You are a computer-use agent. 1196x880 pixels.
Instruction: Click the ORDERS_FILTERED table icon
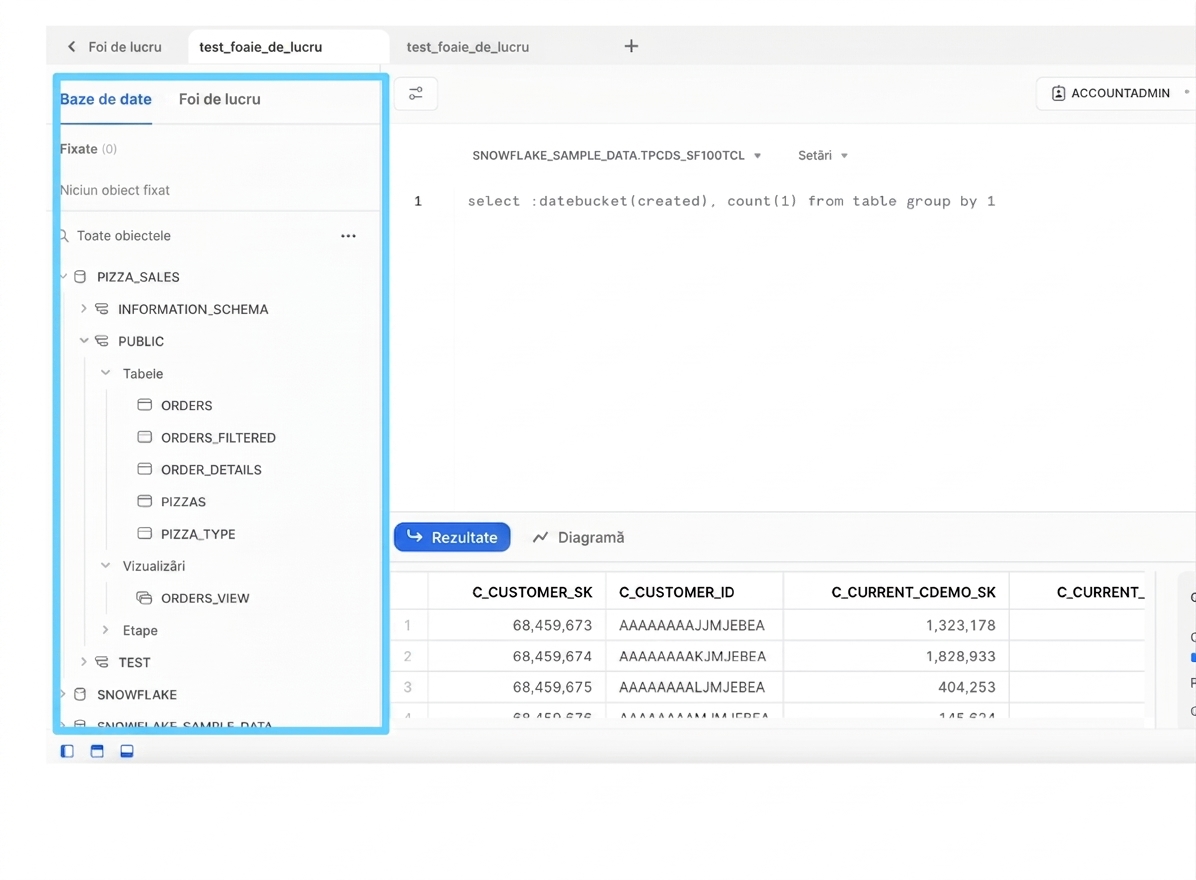tap(144, 437)
